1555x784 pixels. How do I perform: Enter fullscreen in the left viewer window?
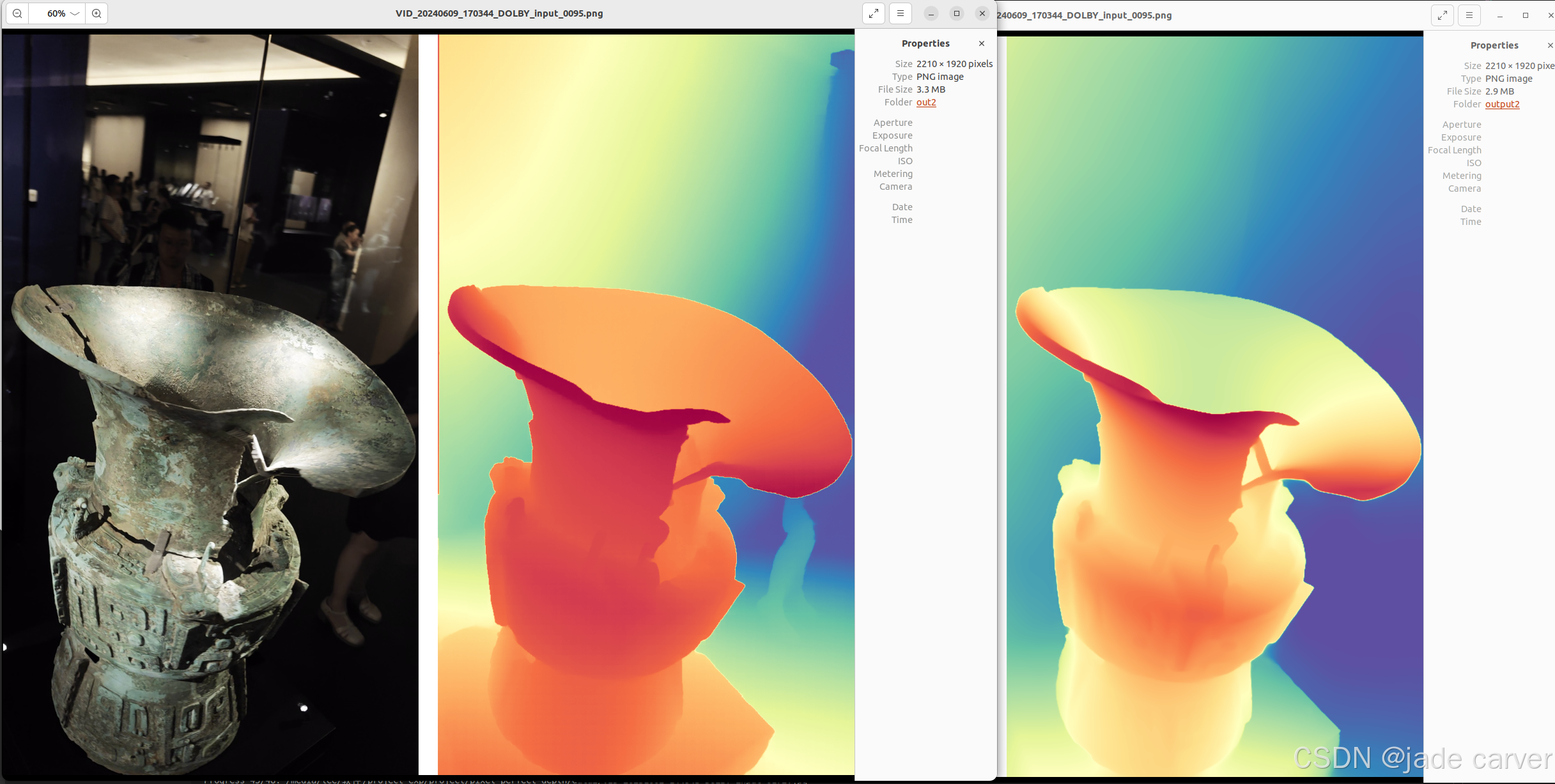coord(874,13)
